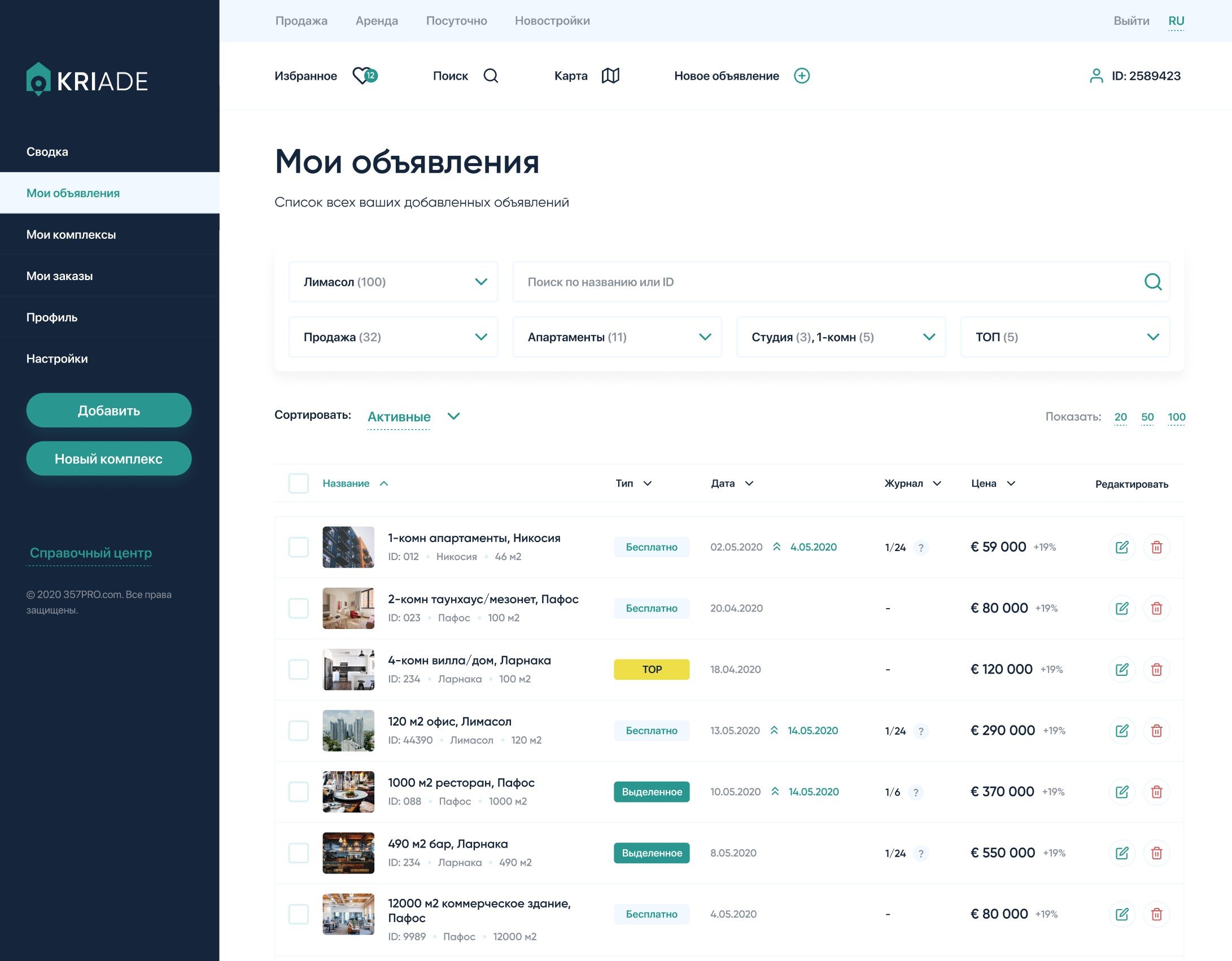The height and width of the screenshot is (961, 1232).
Task: Toggle the select-all checkbox in table header
Action: [298, 483]
